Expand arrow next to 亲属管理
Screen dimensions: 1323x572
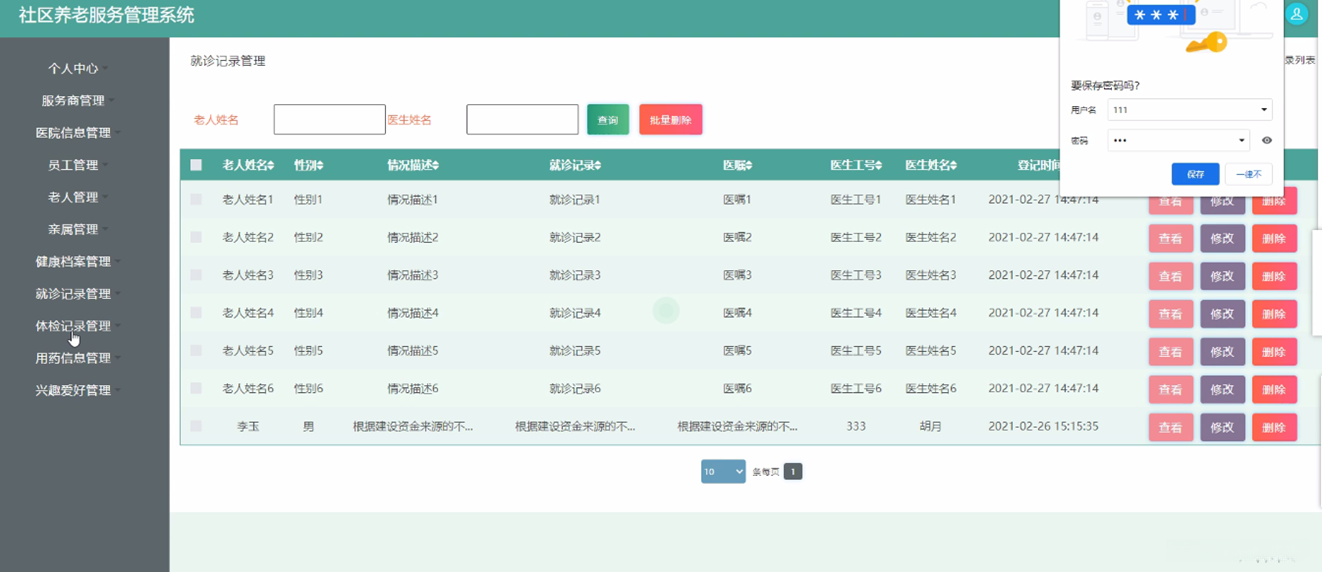coord(104,230)
